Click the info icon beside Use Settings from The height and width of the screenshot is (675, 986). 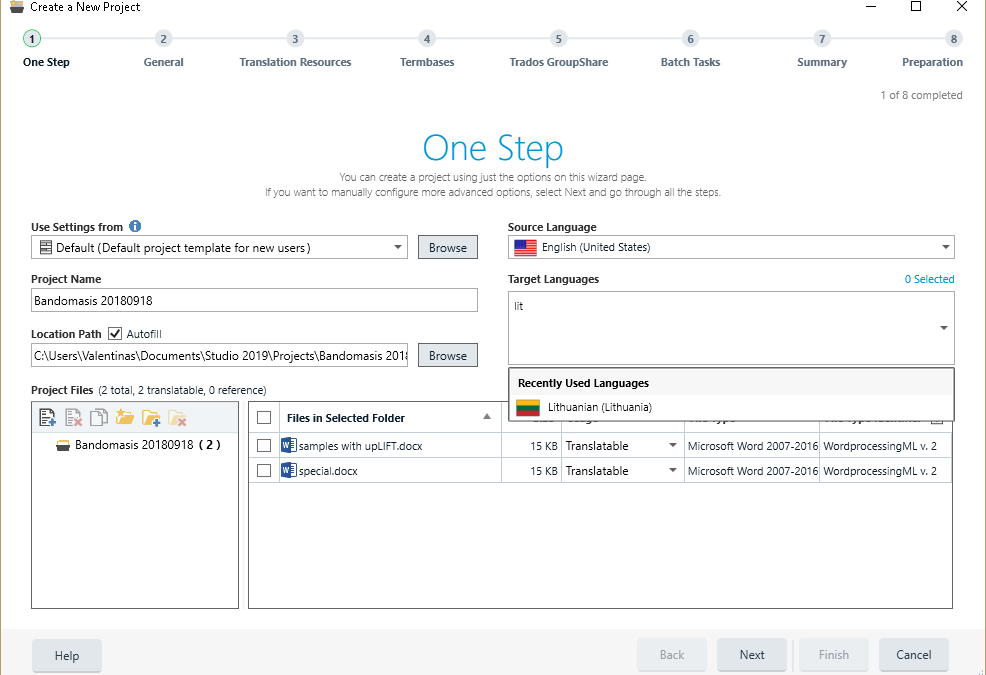(x=135, y=226)
